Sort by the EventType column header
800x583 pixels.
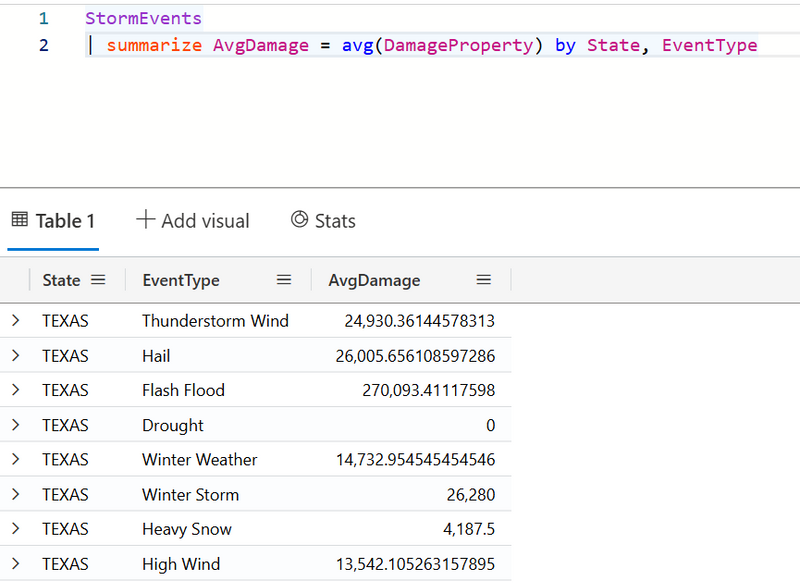pos(181,281)
